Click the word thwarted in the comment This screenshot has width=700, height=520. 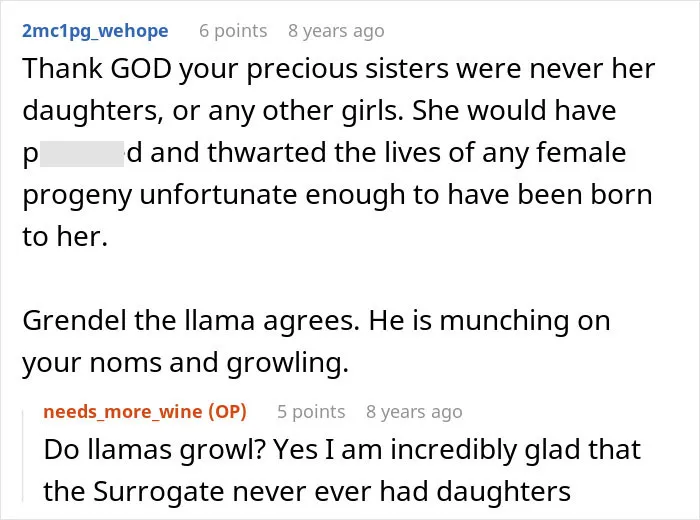(x=267, y=153)
